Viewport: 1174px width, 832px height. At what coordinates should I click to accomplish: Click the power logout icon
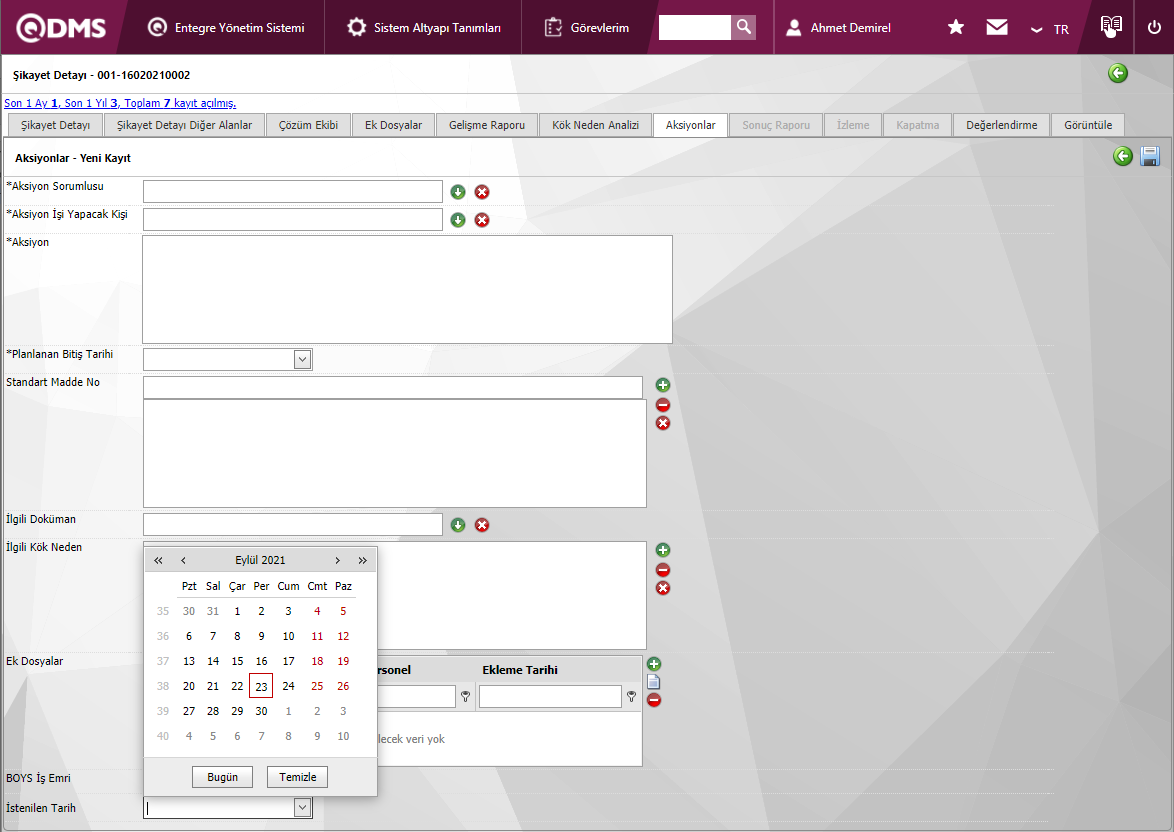point(1154,27)
